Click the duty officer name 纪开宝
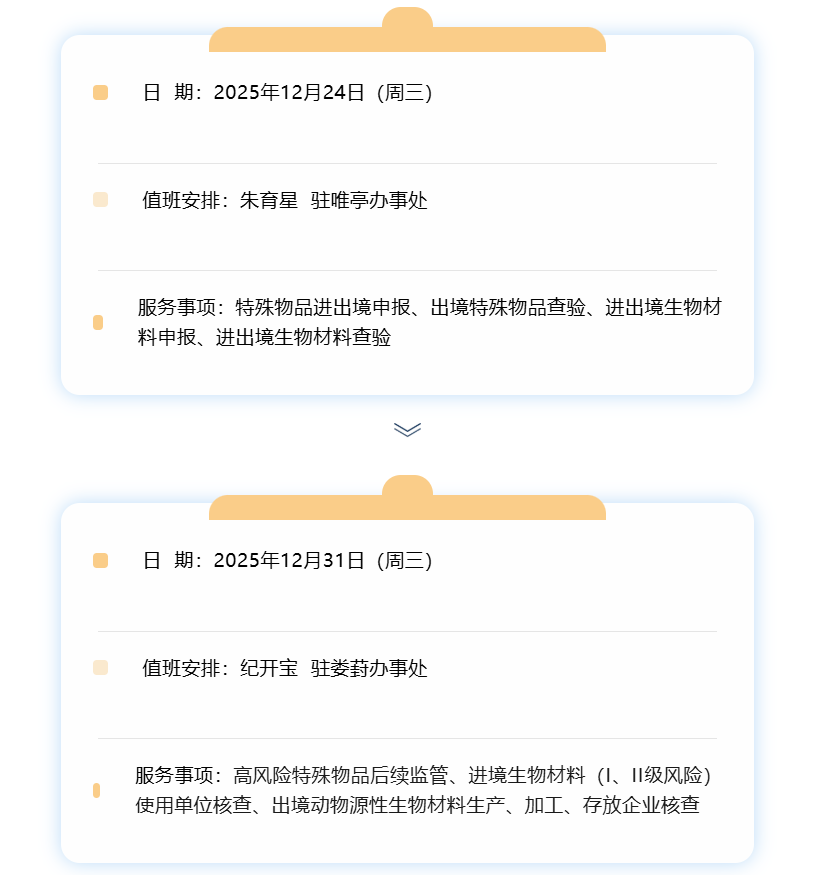Image resolution: width=831 pixels, height=875 pixels. click(x=269, y=668)
